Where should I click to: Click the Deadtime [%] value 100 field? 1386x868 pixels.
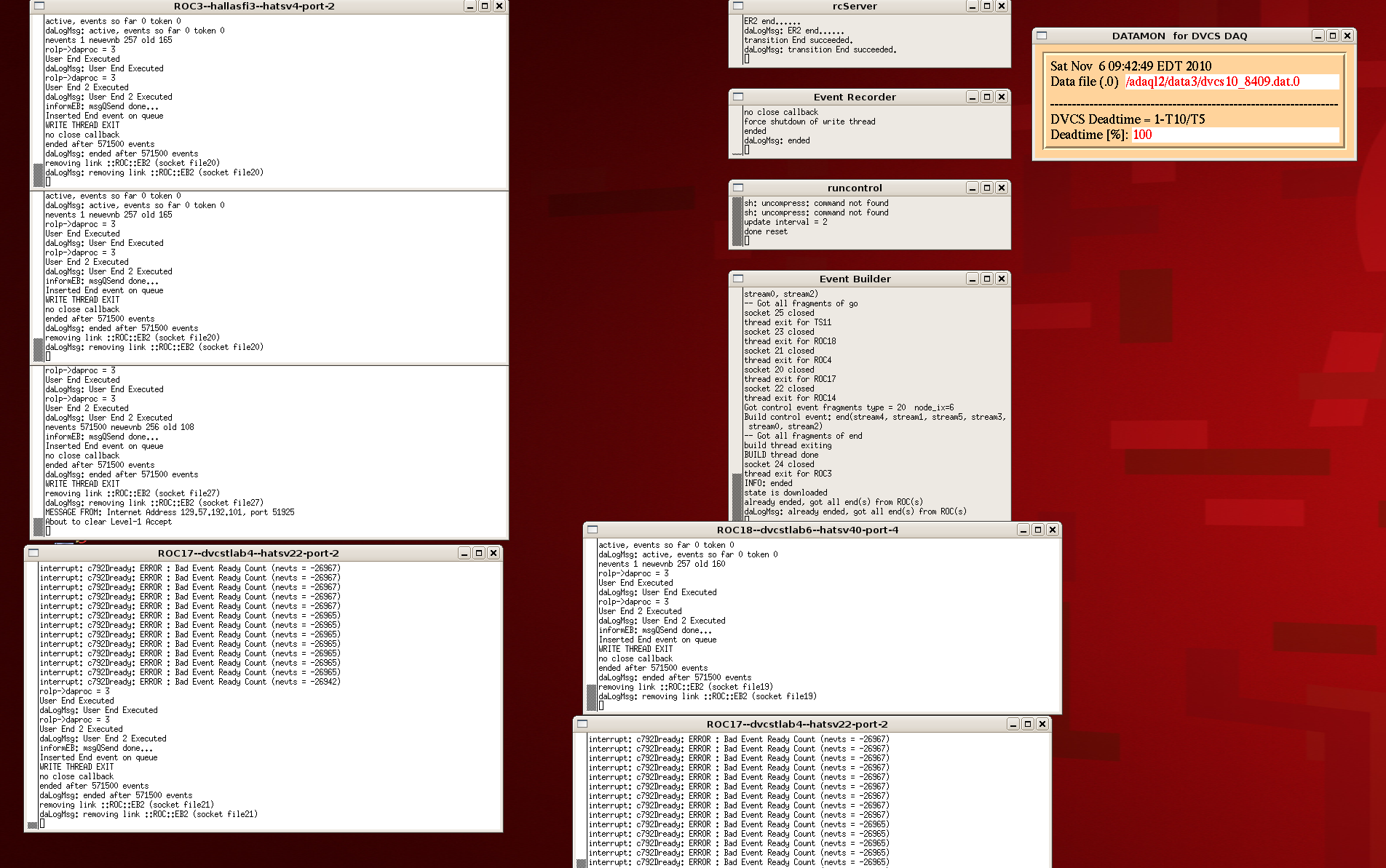[1235, 135]
